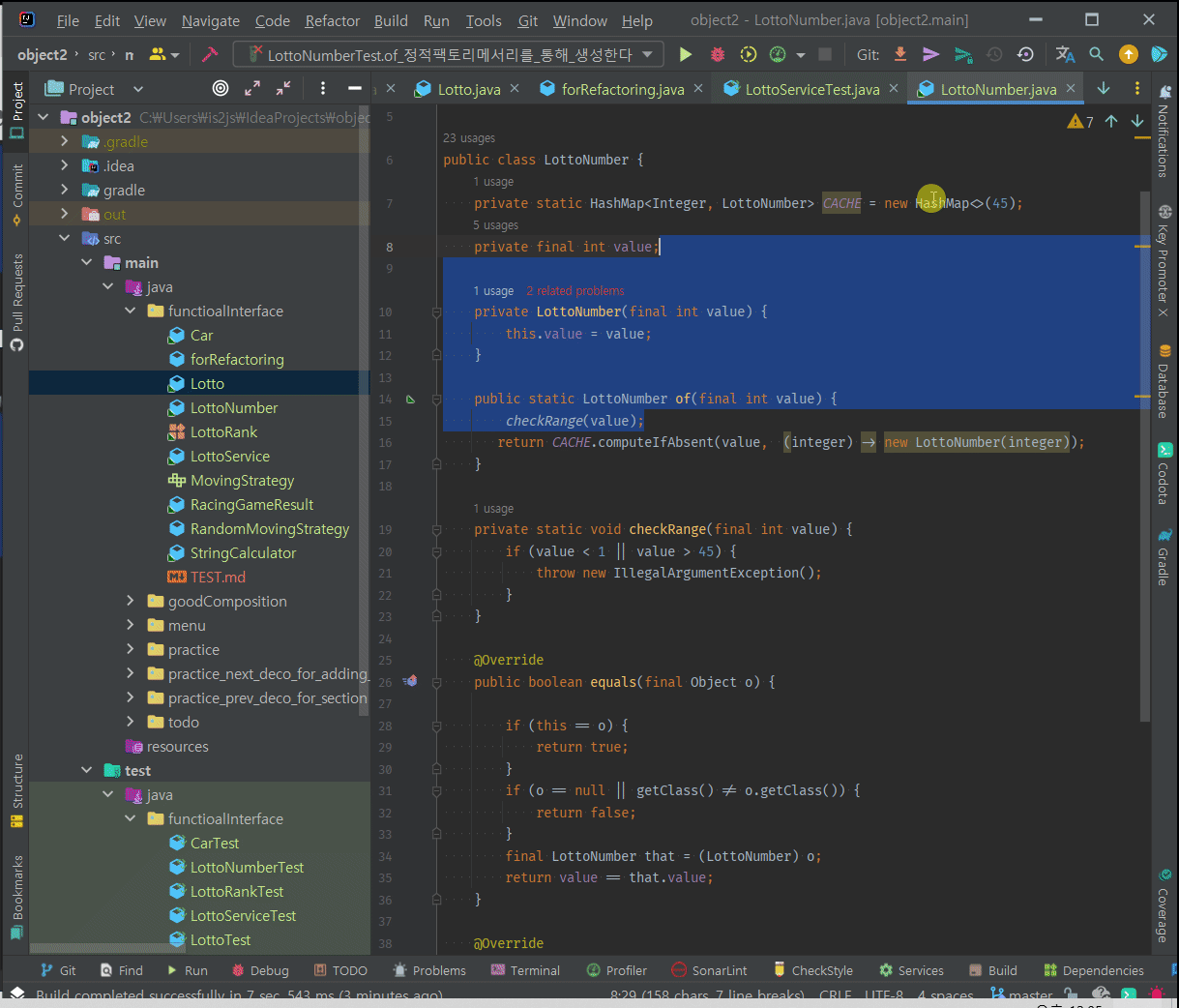This screenshot has height=1008, width=1179.
Task: Click Select Opened File target icon
Action: pyautogui.click(x=221, y=89)
